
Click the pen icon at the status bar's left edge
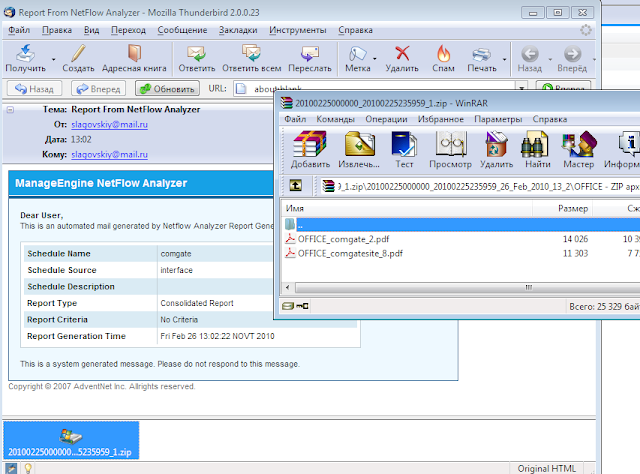coord(11,468)
